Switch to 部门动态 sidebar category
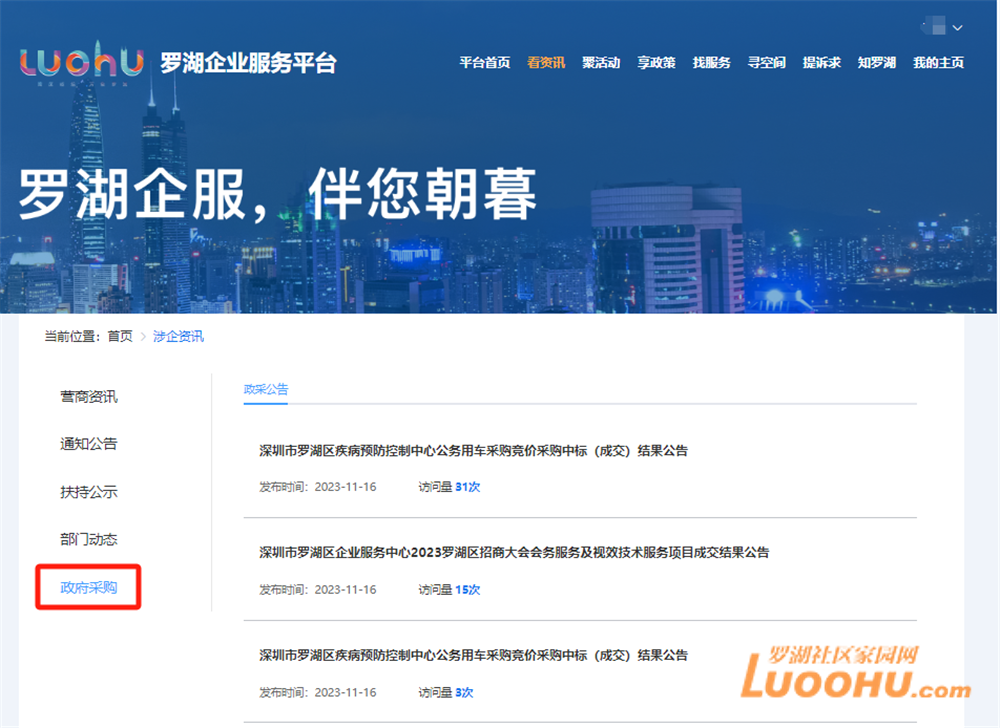 click(88, 540)
